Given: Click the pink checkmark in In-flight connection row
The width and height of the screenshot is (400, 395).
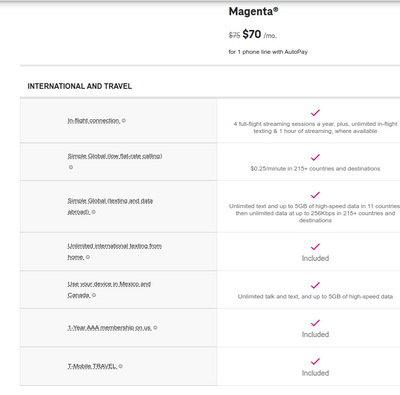Looking at the screenshot, I should (x=315, y=113).
